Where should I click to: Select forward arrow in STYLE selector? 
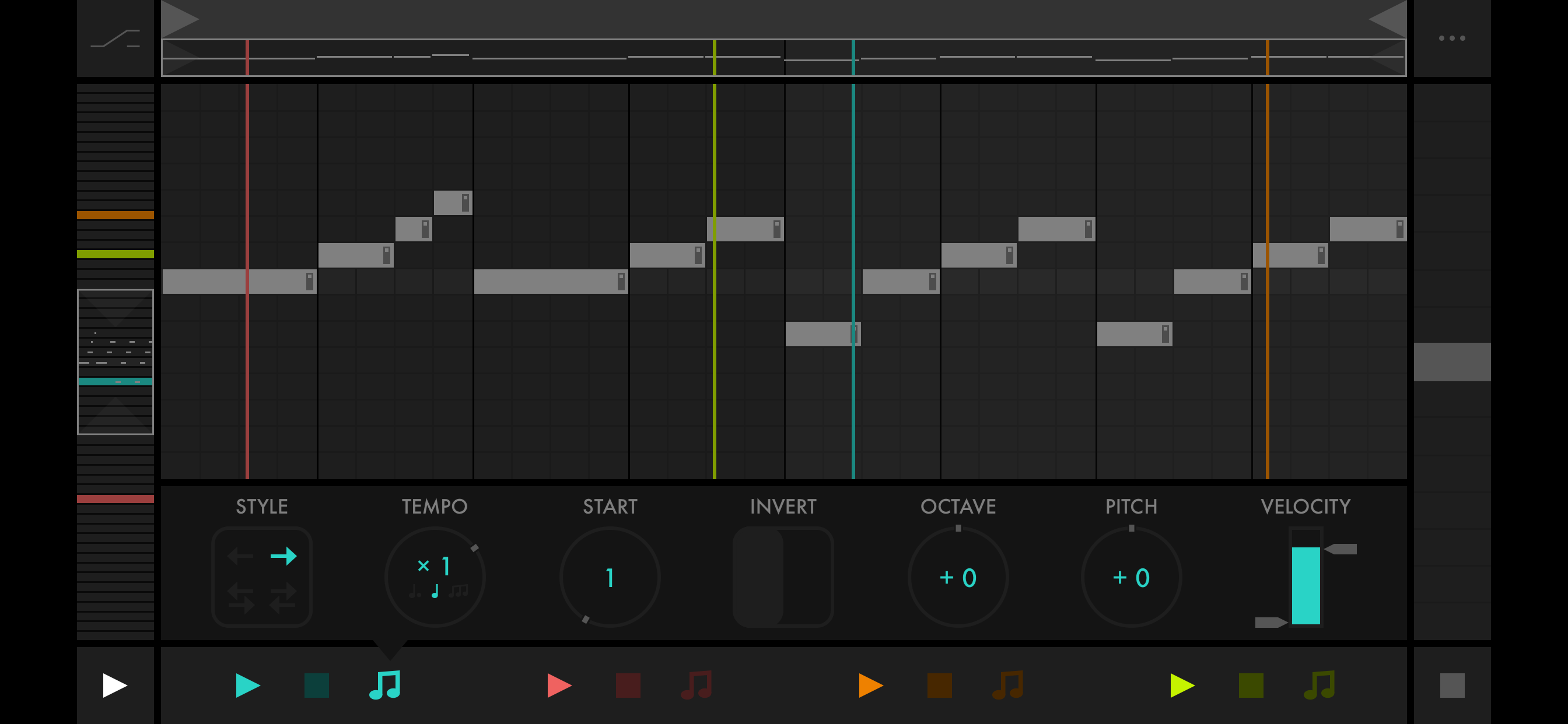click(x=283, y=556)
